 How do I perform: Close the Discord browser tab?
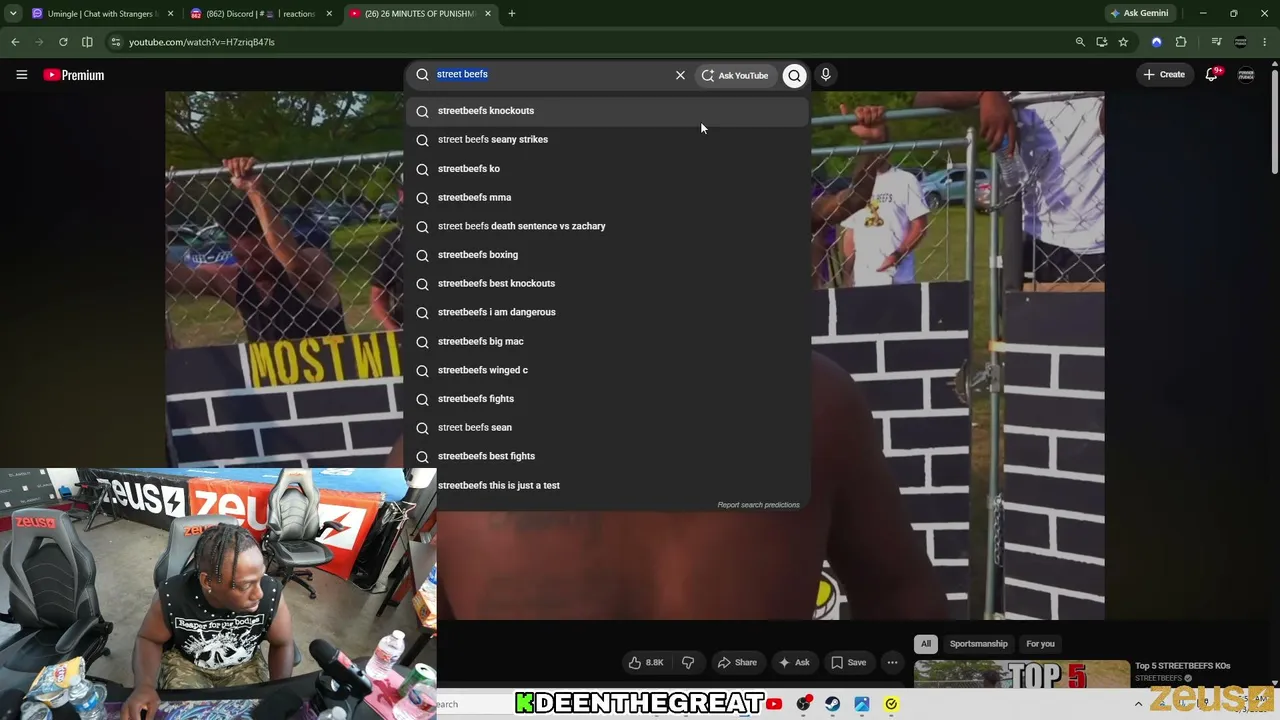(329, 14)
